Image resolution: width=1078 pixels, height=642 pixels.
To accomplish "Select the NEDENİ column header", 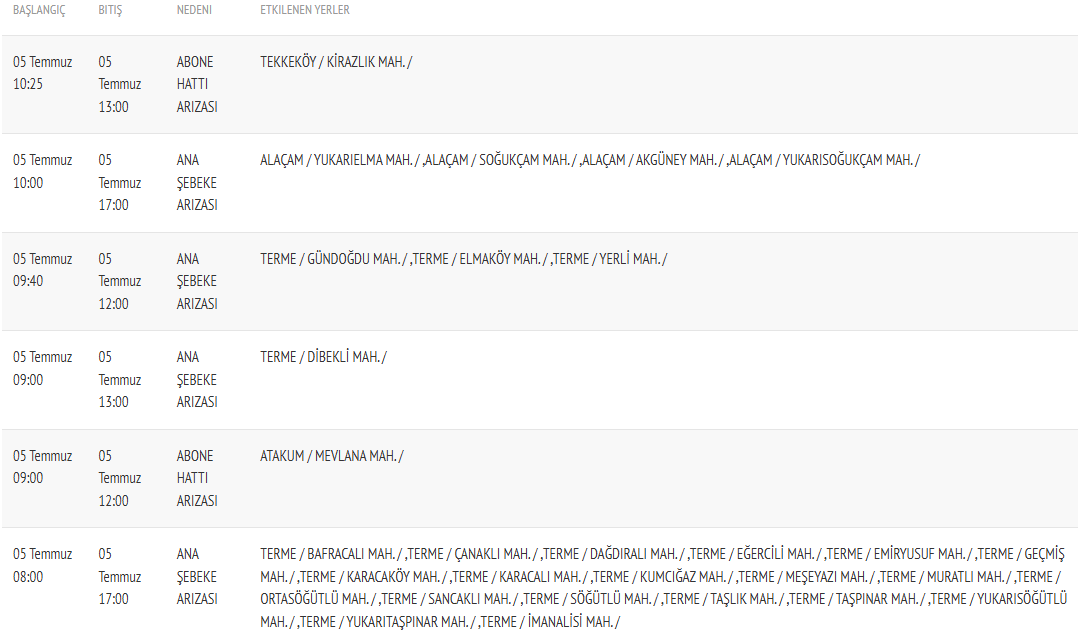I will pos(194,10).
